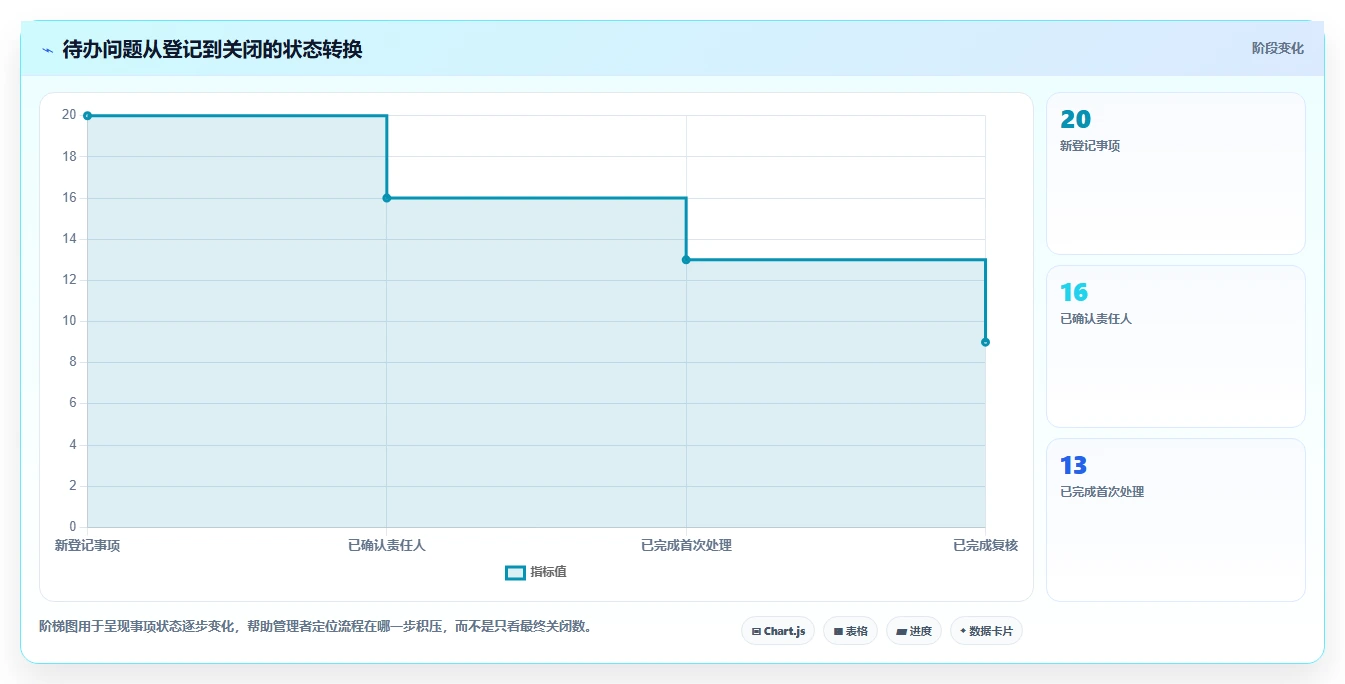Viewport: 1345px width, 684px height.
Task: Click the data point at 已完成首次处理 value 13
Action: coord(686,260)
